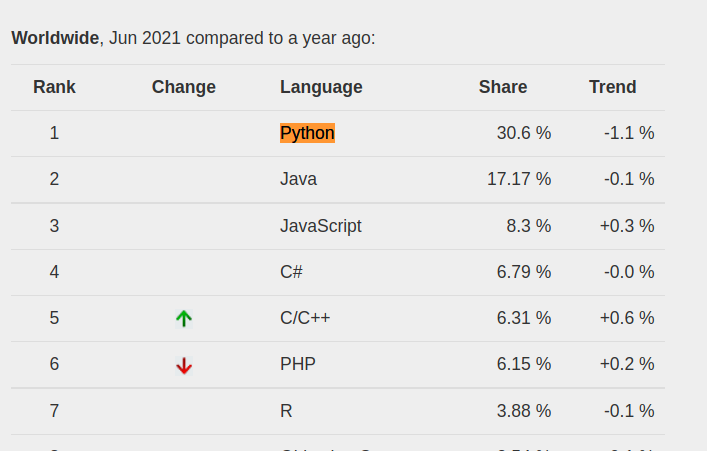The image size is (707, 451).
Task: Click the Share column header
Action: (x=503, y=87)
